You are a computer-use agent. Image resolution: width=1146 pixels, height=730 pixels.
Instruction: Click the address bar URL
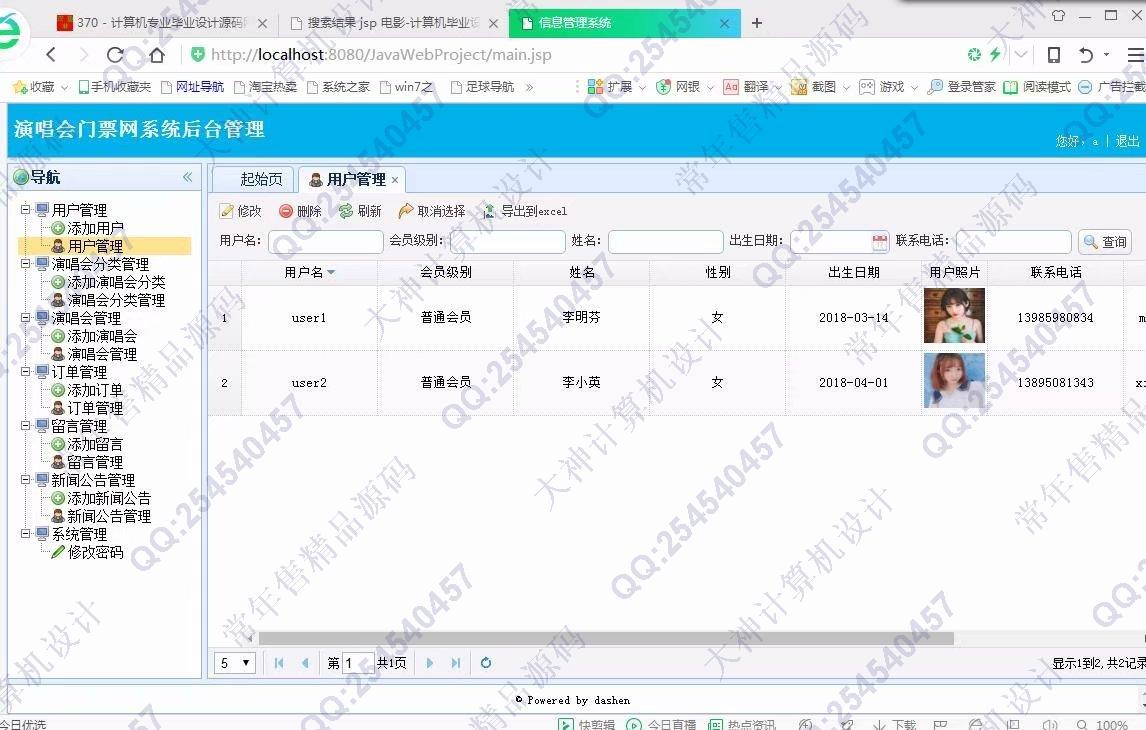(x=381, y=55)
